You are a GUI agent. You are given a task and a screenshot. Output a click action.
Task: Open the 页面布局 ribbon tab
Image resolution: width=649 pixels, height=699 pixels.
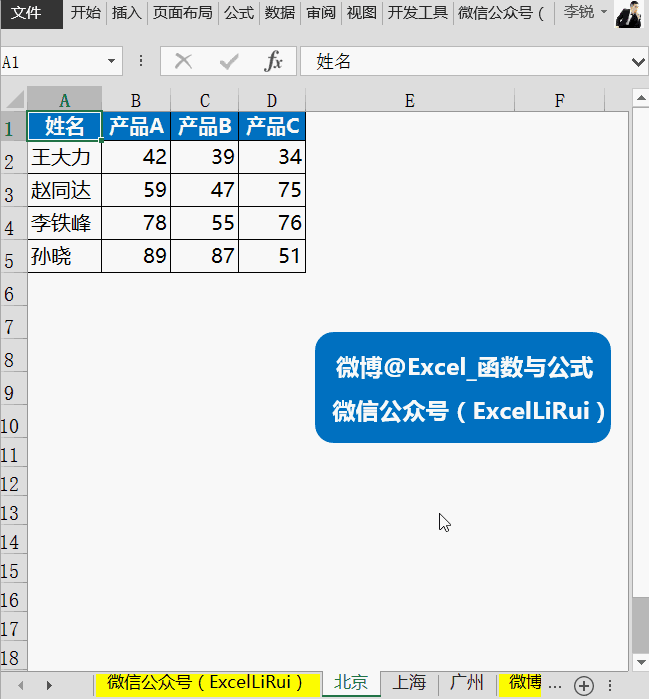click(182, 12)
